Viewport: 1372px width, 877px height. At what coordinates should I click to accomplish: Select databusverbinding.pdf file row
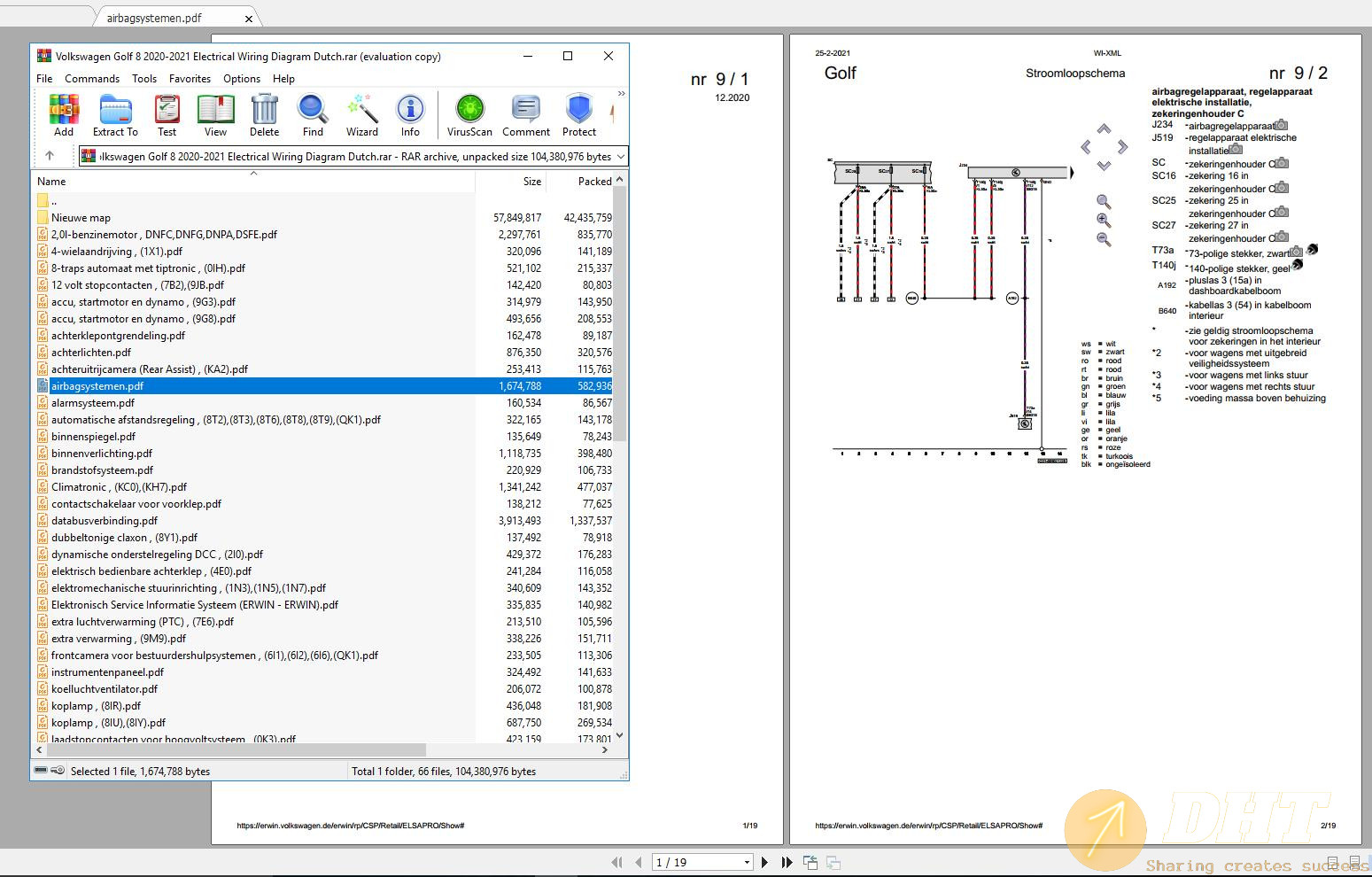pos(323,520)
